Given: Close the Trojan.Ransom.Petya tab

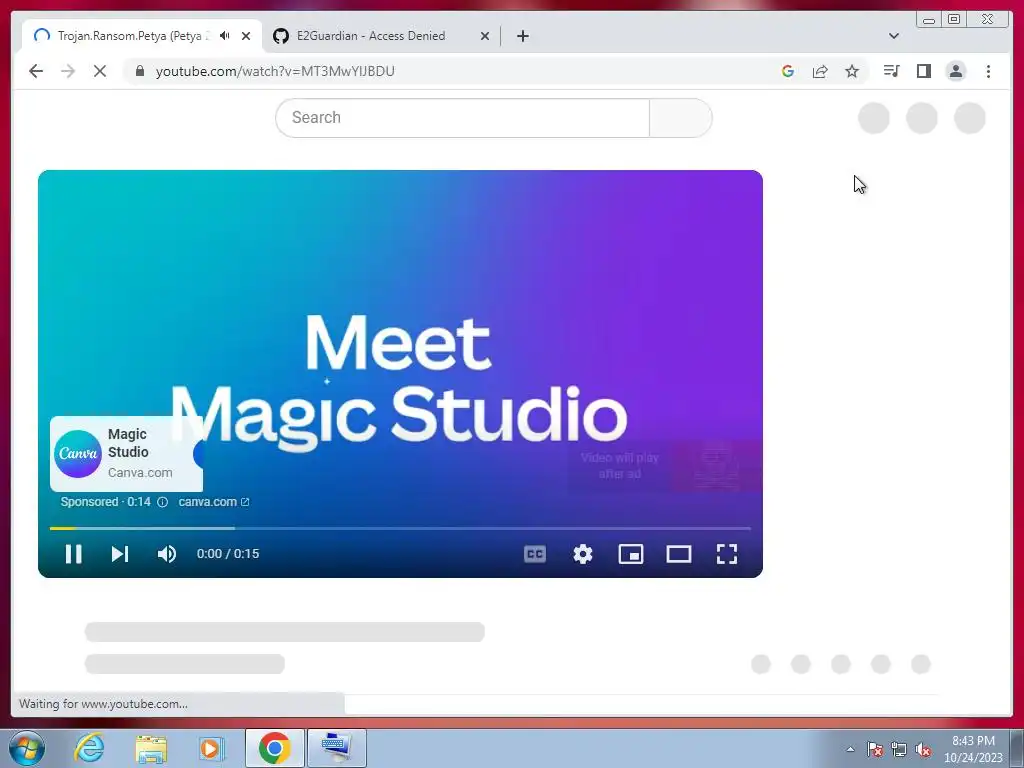Looking at the screenshot, I should [x=246, y=36].
